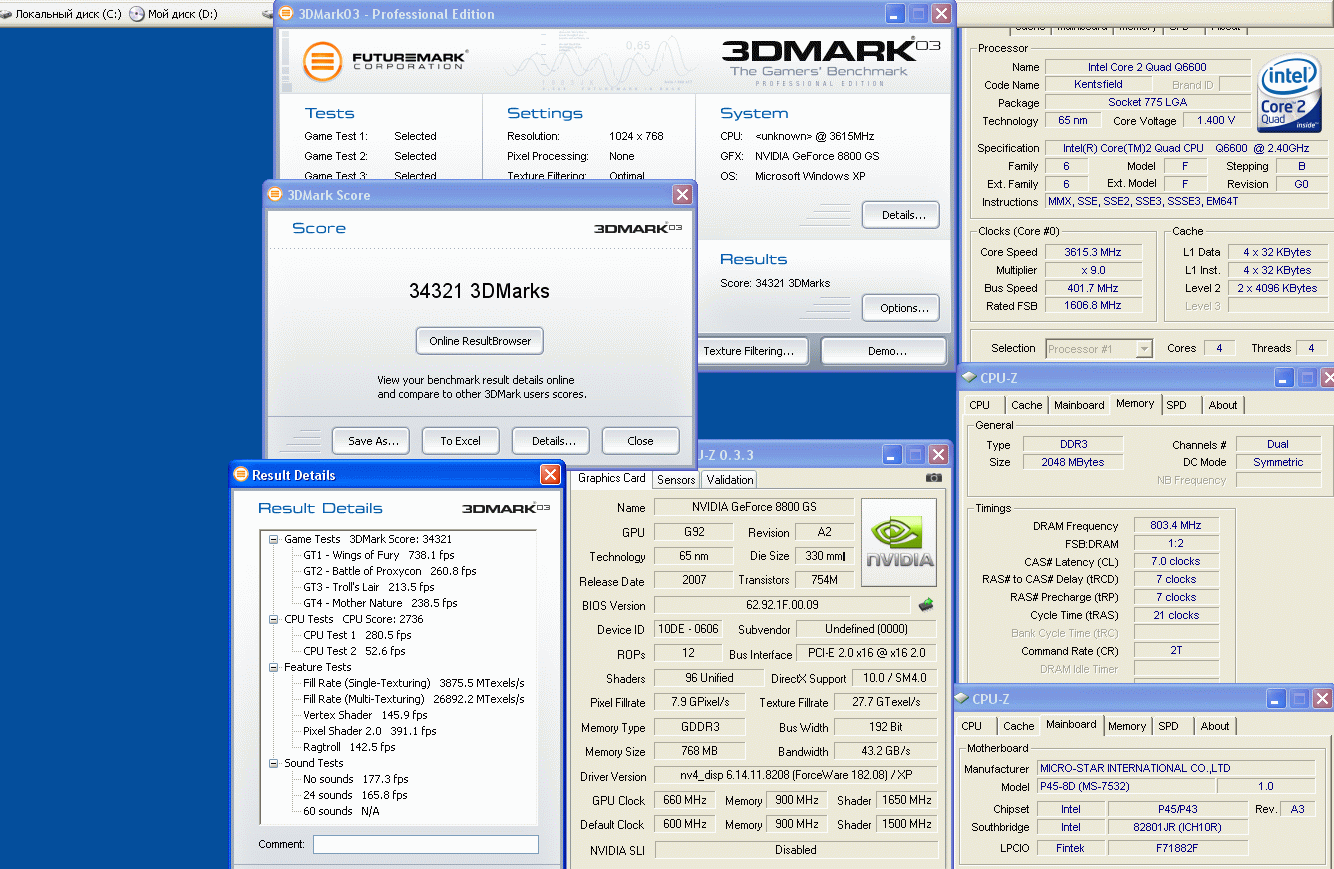The height and width of the screenshot is (869, 1334).
Task: Collapse the Feature Tests tree node
Action: [274, 667]
